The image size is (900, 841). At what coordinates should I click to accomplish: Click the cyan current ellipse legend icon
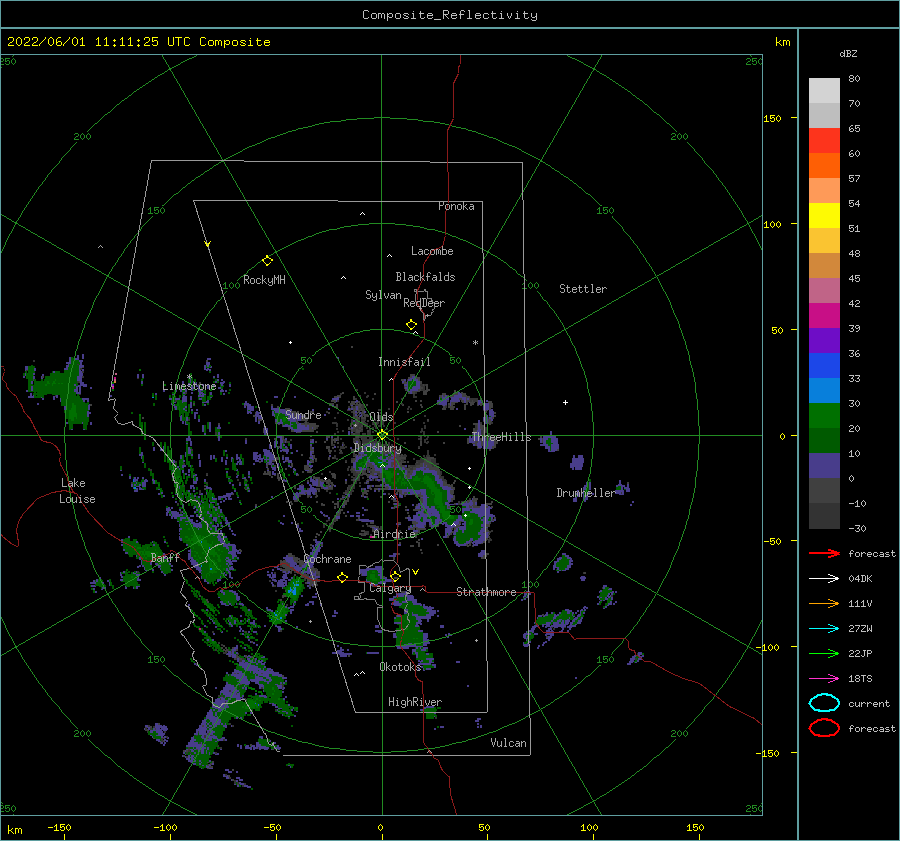click(824, 703)
